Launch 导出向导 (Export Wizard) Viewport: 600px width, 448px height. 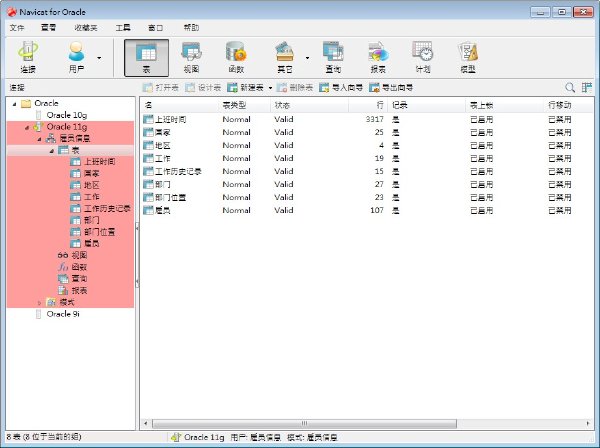[391, 88]
